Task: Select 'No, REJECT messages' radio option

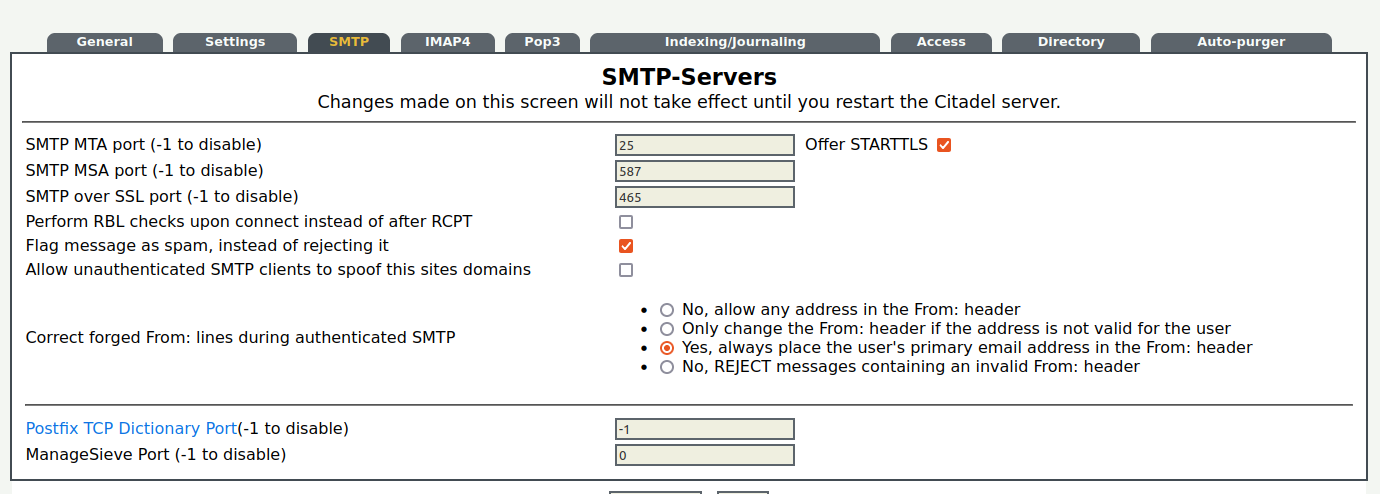Action: pos(667,367)
